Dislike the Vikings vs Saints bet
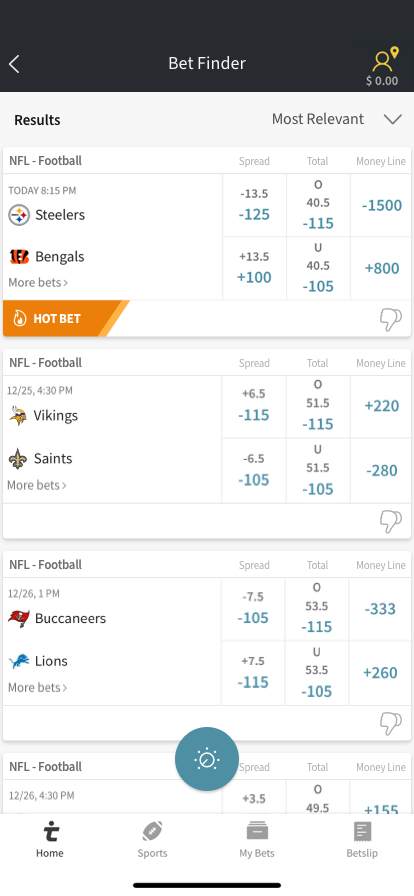This screenshot has height=896, width=414. 391,521
